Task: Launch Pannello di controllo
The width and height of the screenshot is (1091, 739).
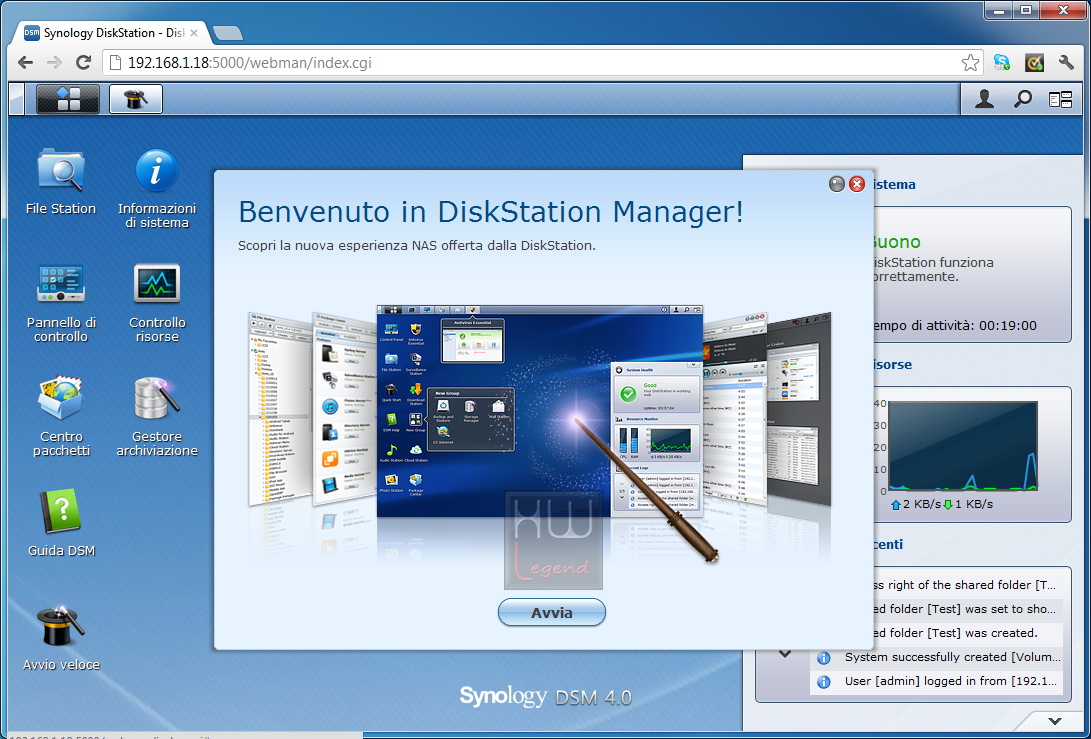Action: click(x=61, y=302)
